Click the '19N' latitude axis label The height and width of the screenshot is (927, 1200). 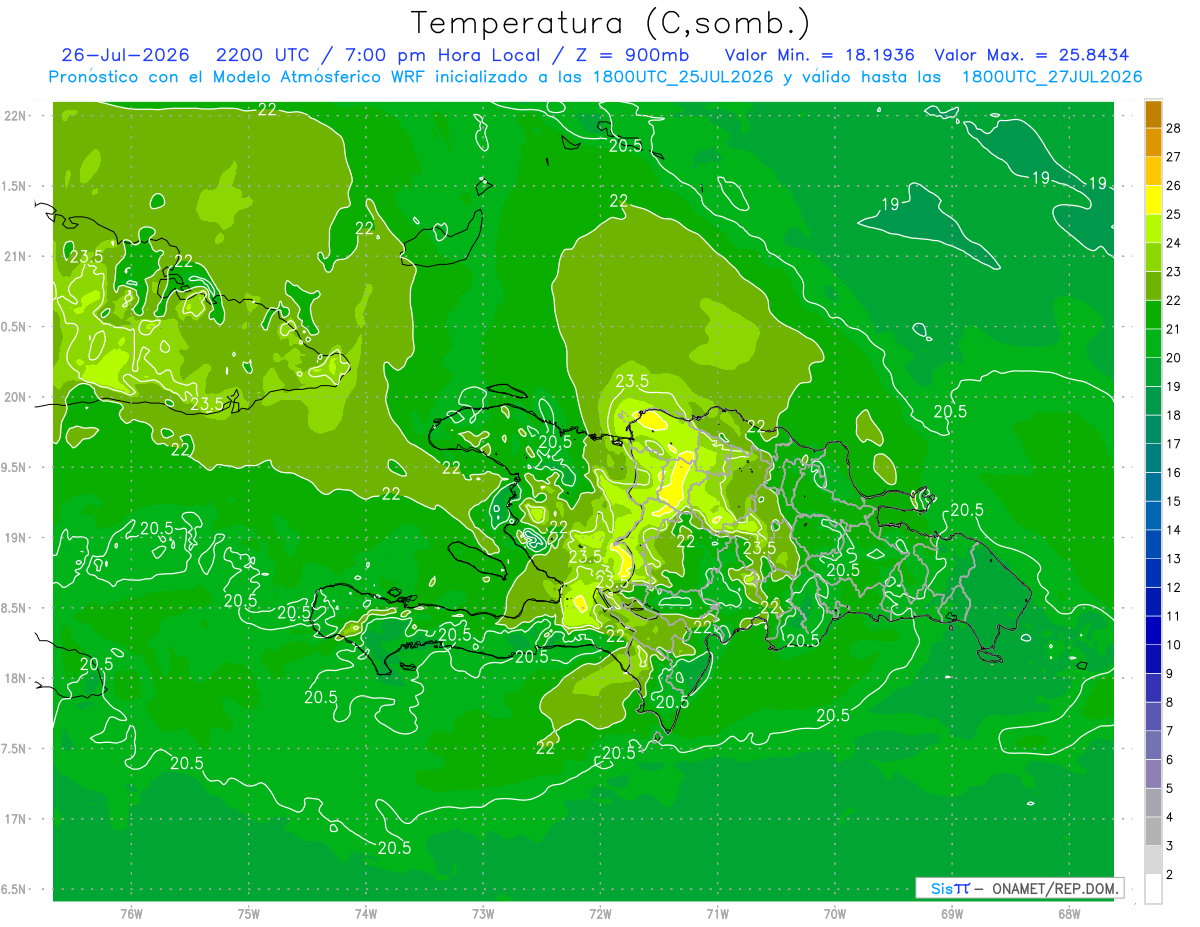(x=15, y=538)
